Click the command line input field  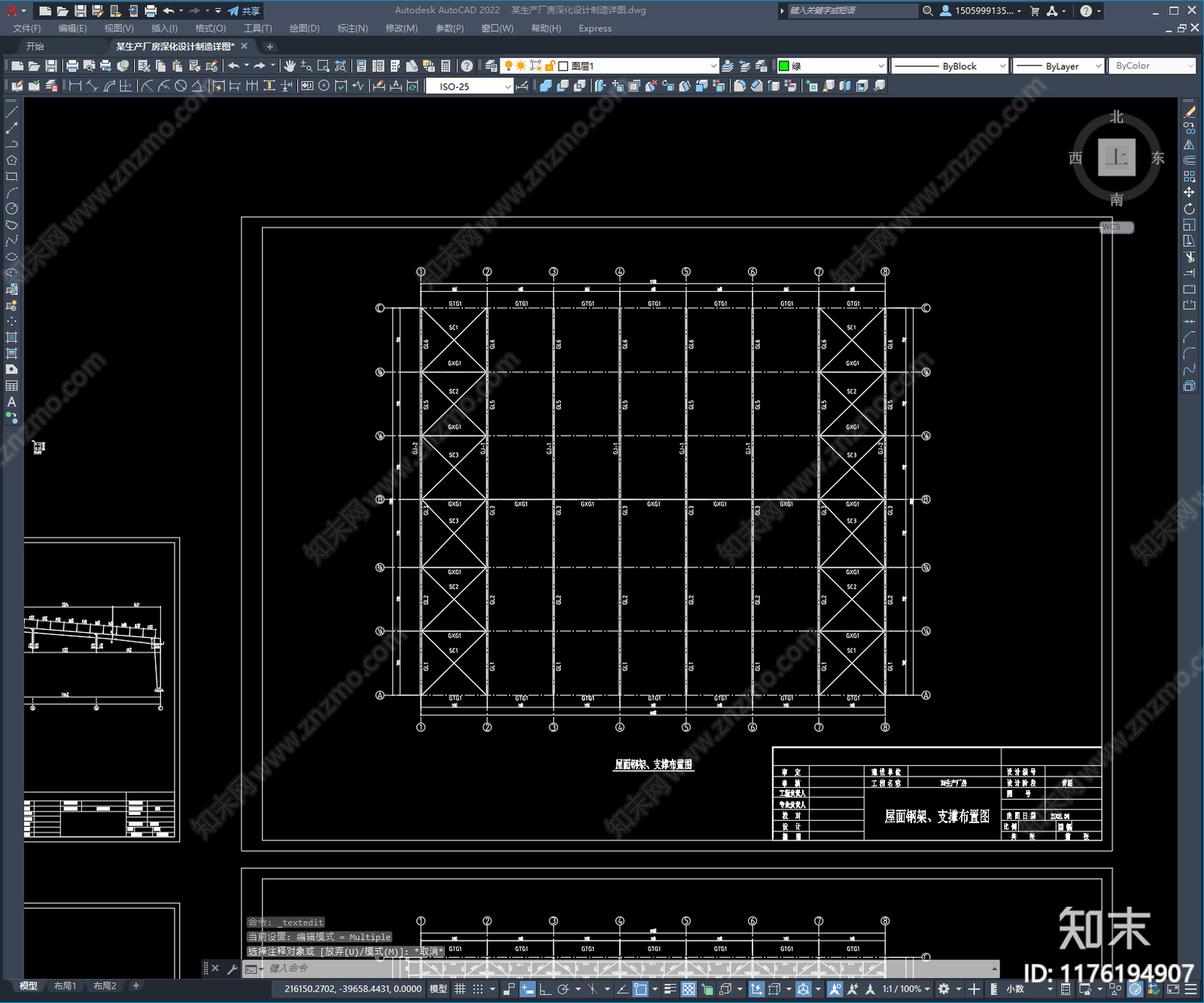tap(628, 969)
